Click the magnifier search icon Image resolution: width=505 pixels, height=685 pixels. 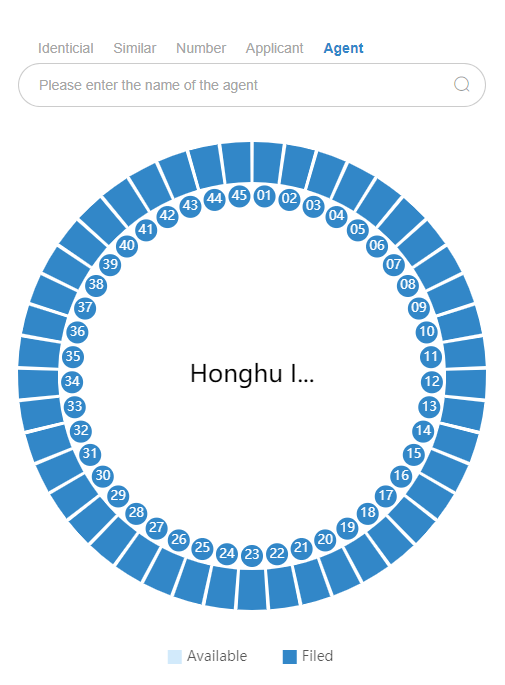[462, 84]
